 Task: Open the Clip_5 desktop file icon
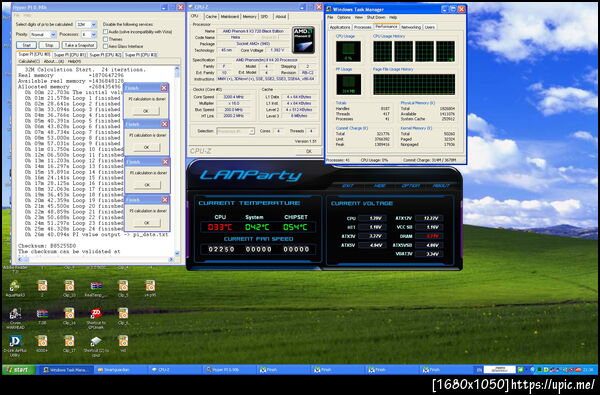[123, 287]
